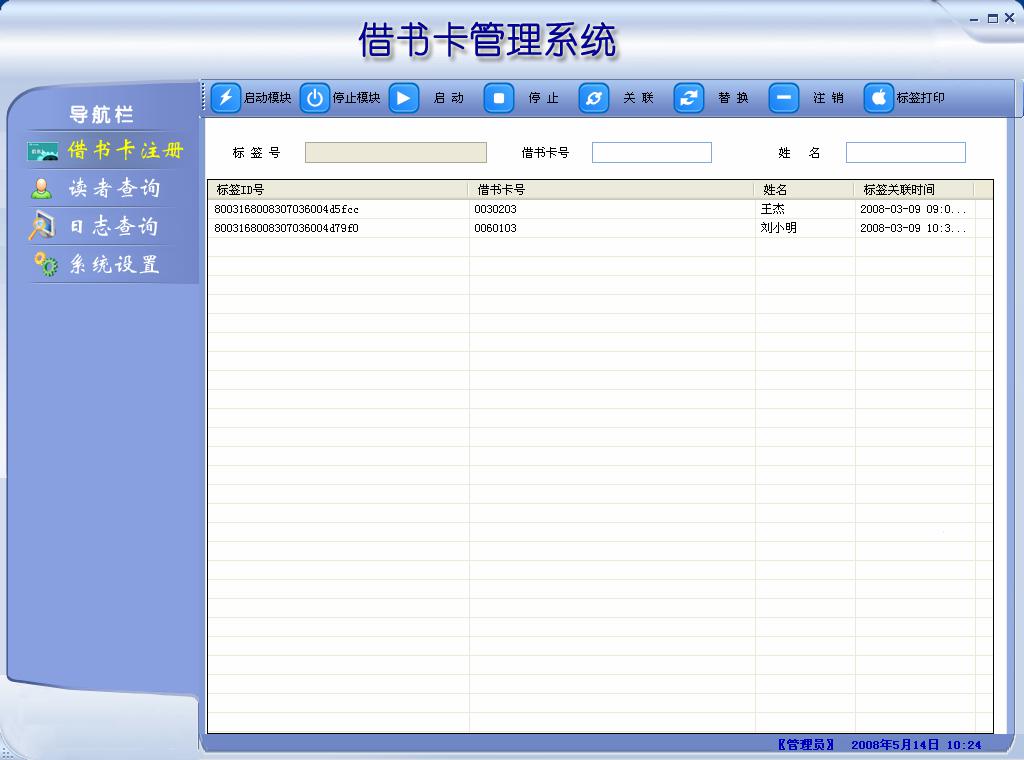Click the 标签打印 toolbar label
Screen dimensions: 1024x760
[x=921, y=98]
